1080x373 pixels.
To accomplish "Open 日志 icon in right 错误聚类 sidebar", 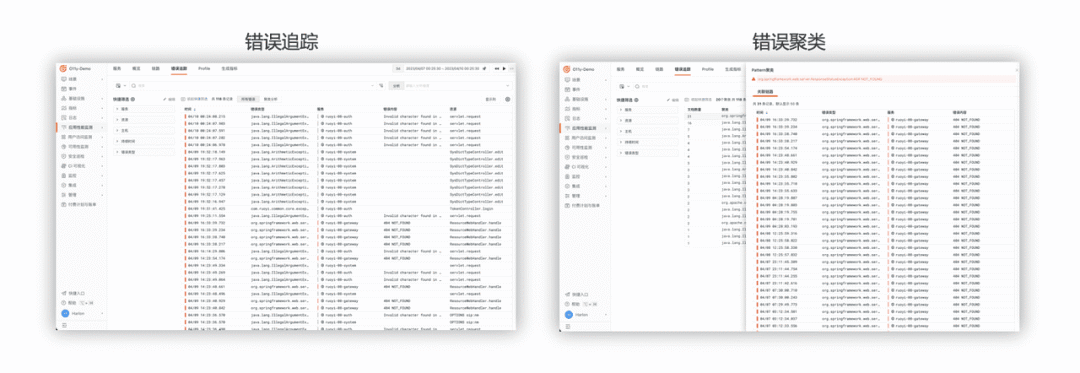I will pyautogui.click(x=568, y=118).
